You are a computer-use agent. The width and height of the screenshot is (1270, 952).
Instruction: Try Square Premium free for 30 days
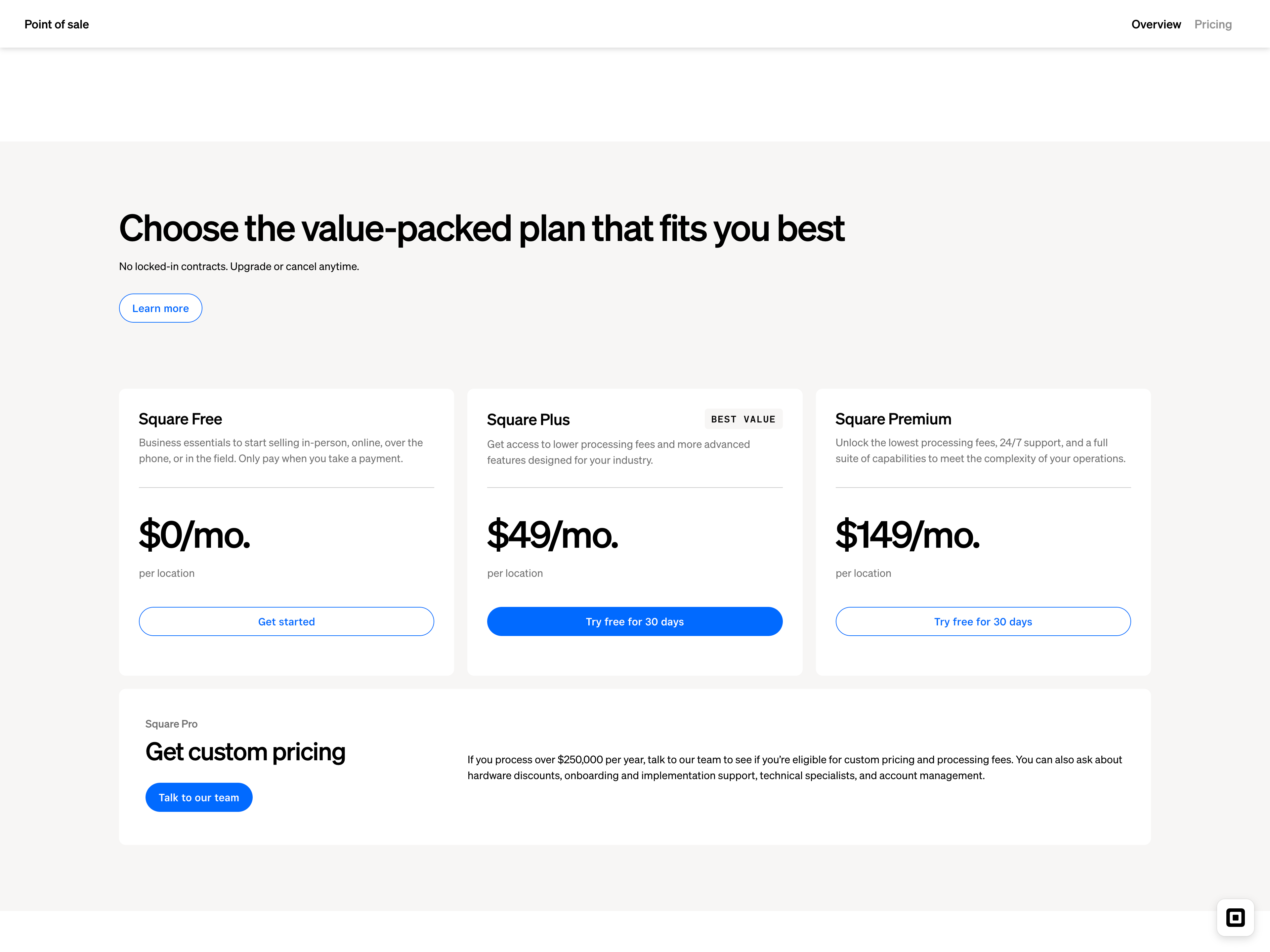982,621
